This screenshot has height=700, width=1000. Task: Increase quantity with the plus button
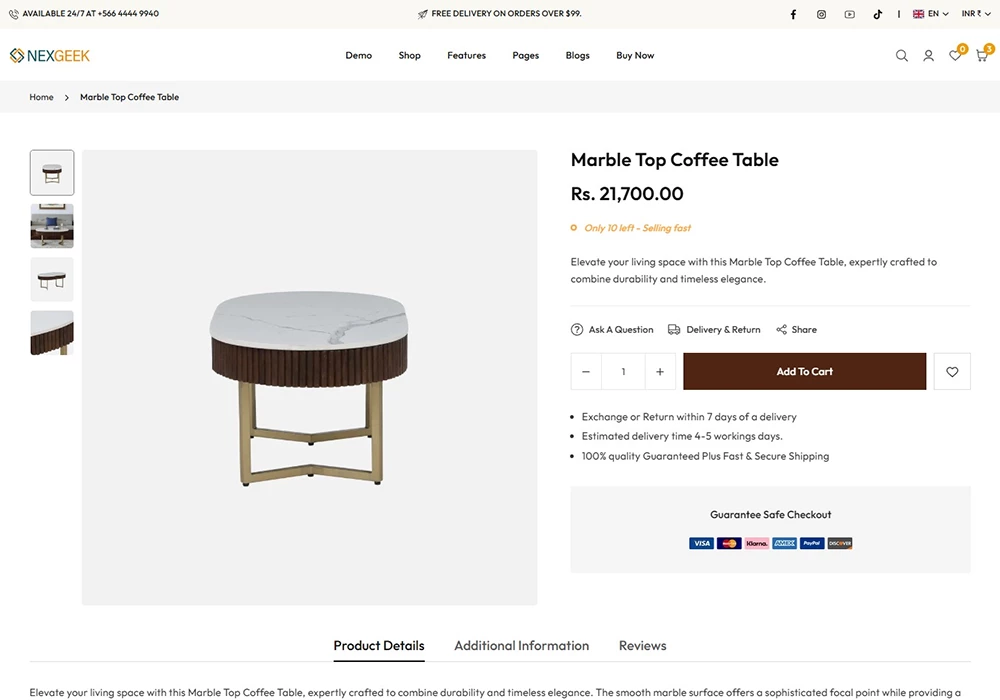click(x=659, y=372)
